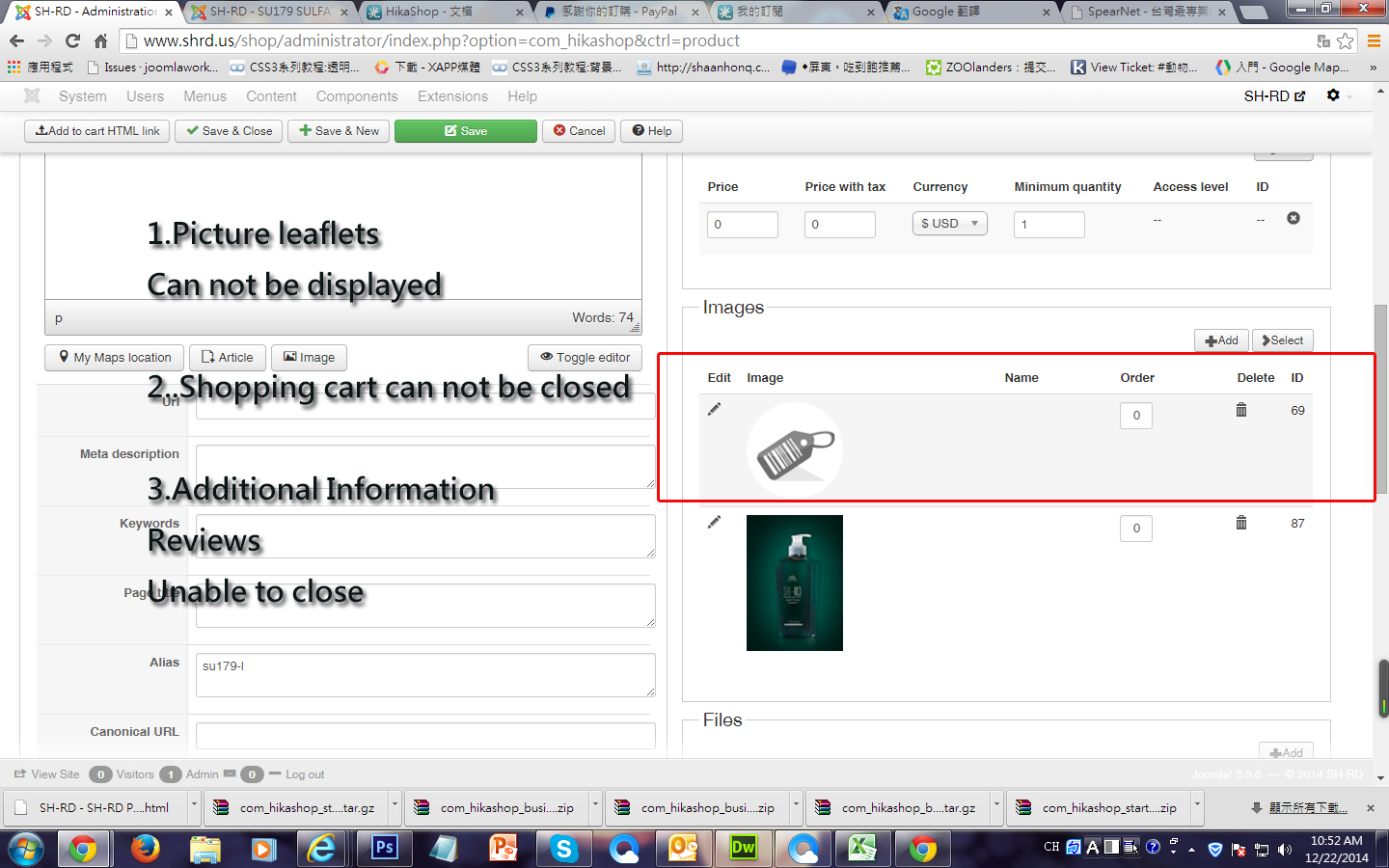Image resolution: width=1389 pixels, height=868 pixels.
Task: Open the Content menu
Action: coord(271,96)
